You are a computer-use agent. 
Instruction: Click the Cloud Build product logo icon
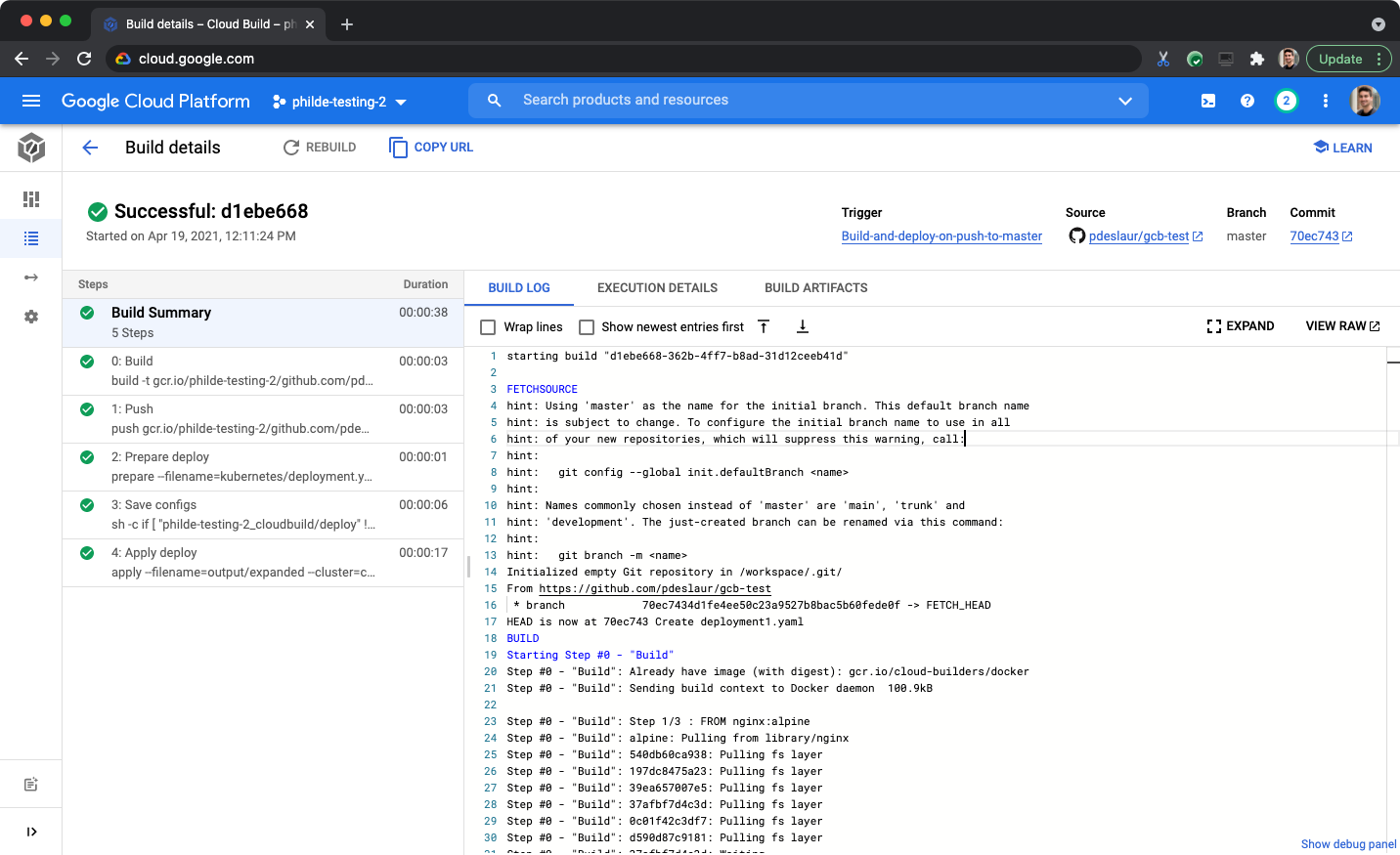[x=31, y=148]
